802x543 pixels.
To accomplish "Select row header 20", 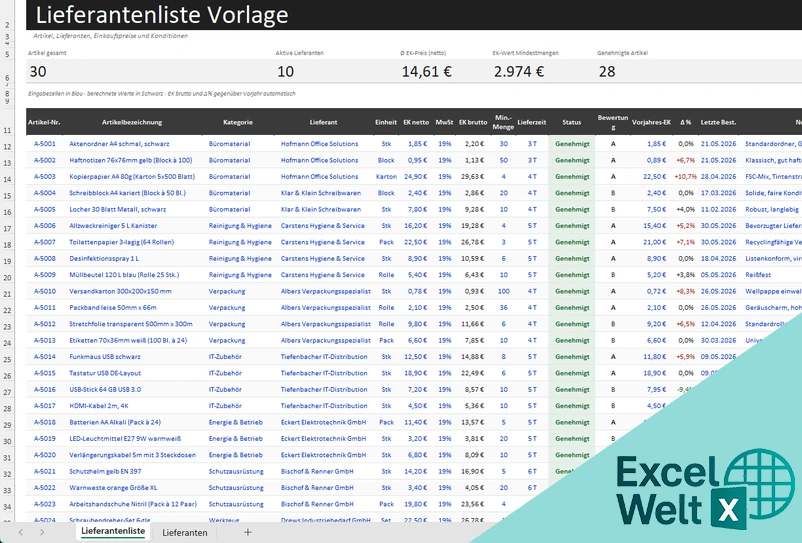I will [x=7, y=278].
